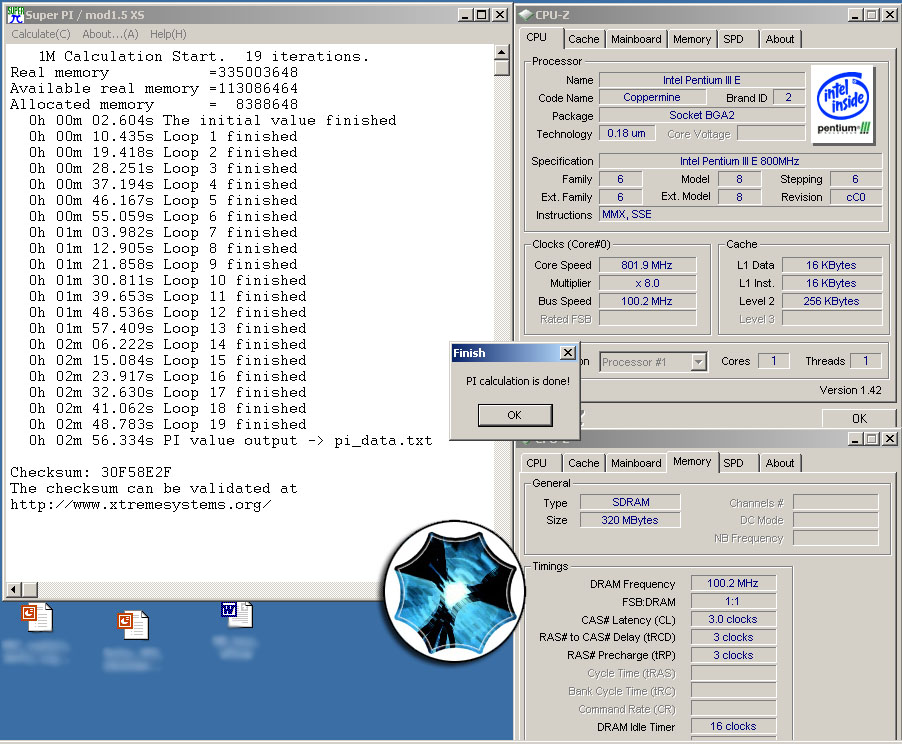Click the Core Speed value 801.9 MHz
This screenshot has height=744, width=902.
647,265
